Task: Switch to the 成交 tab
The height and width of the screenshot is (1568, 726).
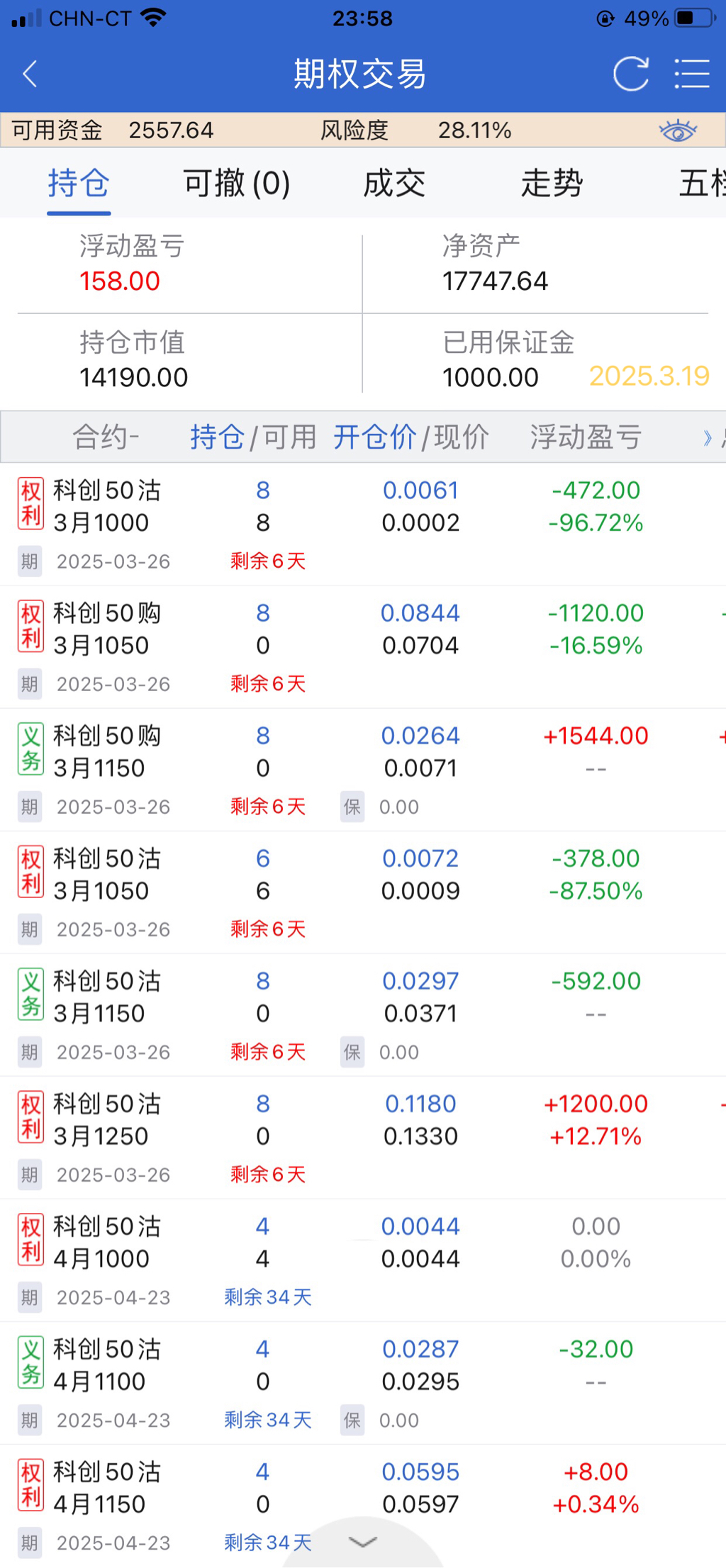Action: tap(394, 184)
